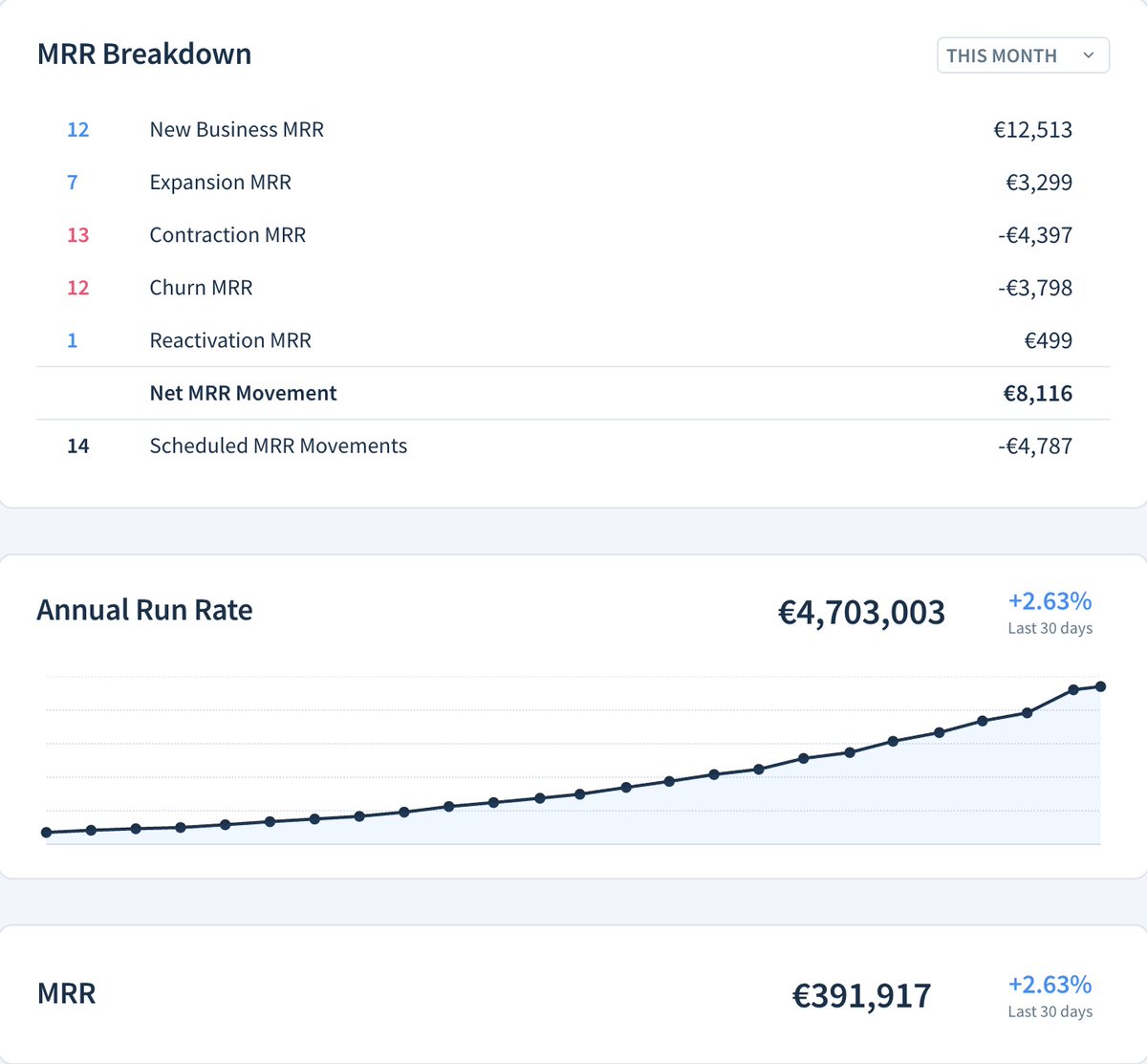The image size is (1147, 1064).
Task: Click the chevron on the period selector
Action: click(x=1088, y=55)
